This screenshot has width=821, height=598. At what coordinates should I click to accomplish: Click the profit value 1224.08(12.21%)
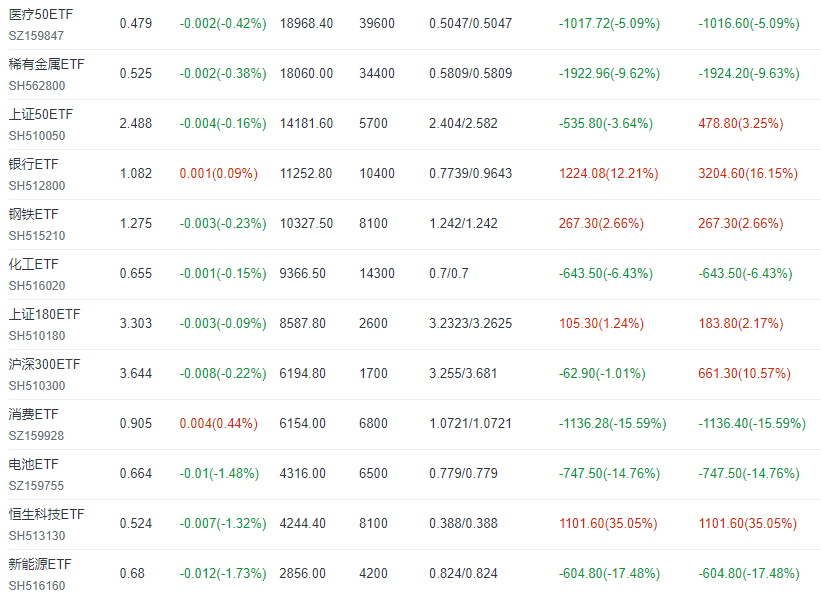point(608,173)
